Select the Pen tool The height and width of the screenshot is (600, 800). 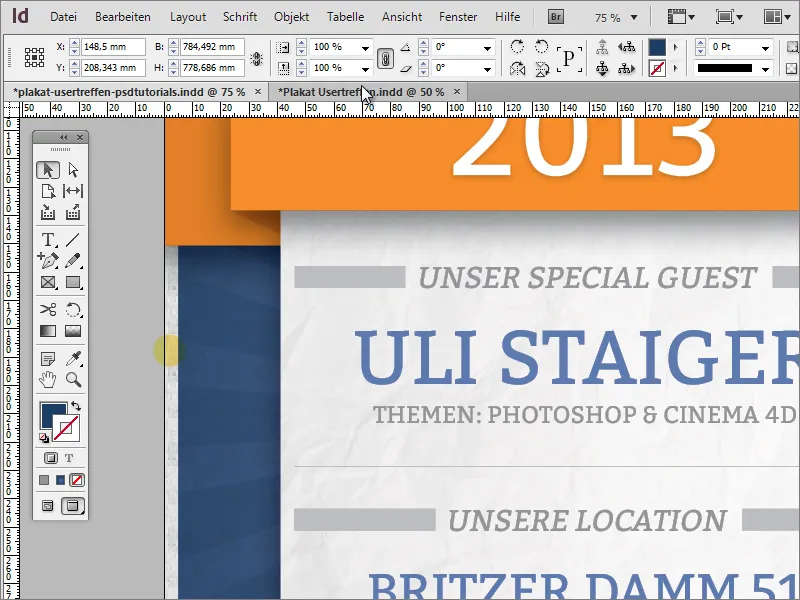(48, 260)
